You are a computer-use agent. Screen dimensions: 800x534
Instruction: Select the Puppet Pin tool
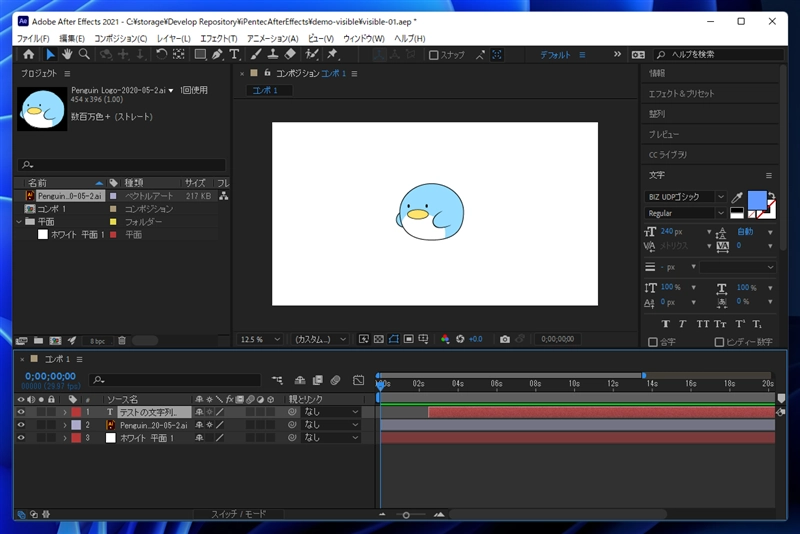(x=332, y=54)
